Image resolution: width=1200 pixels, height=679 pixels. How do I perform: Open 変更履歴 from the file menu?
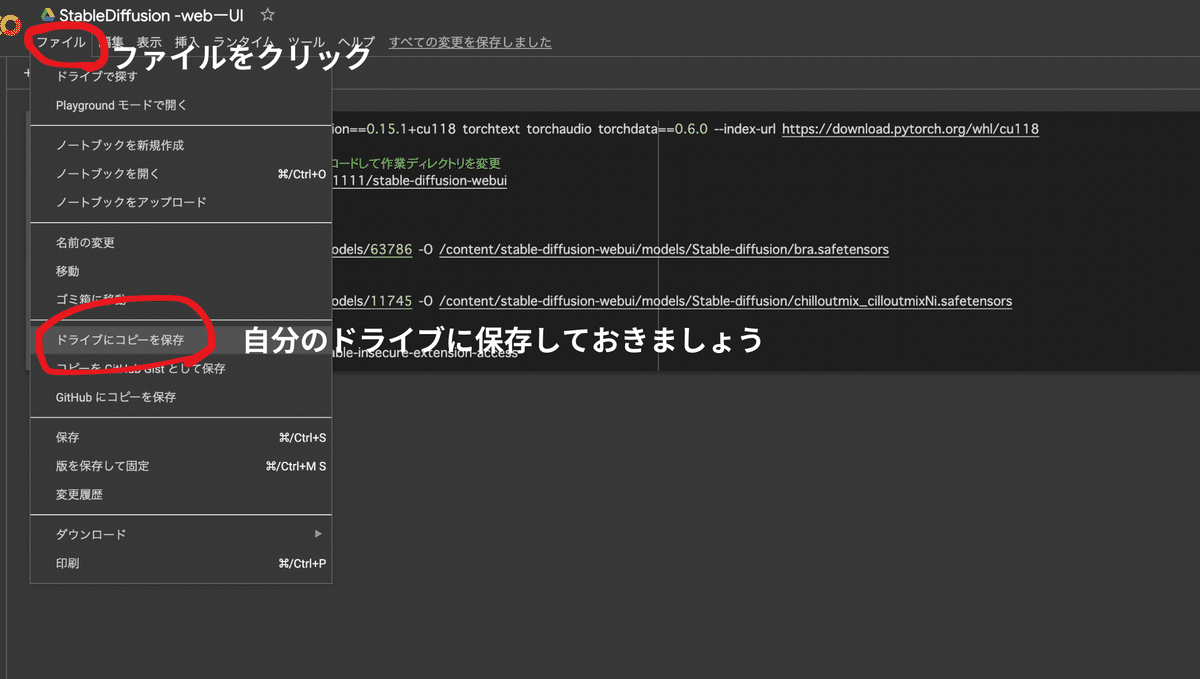[180, 494]
